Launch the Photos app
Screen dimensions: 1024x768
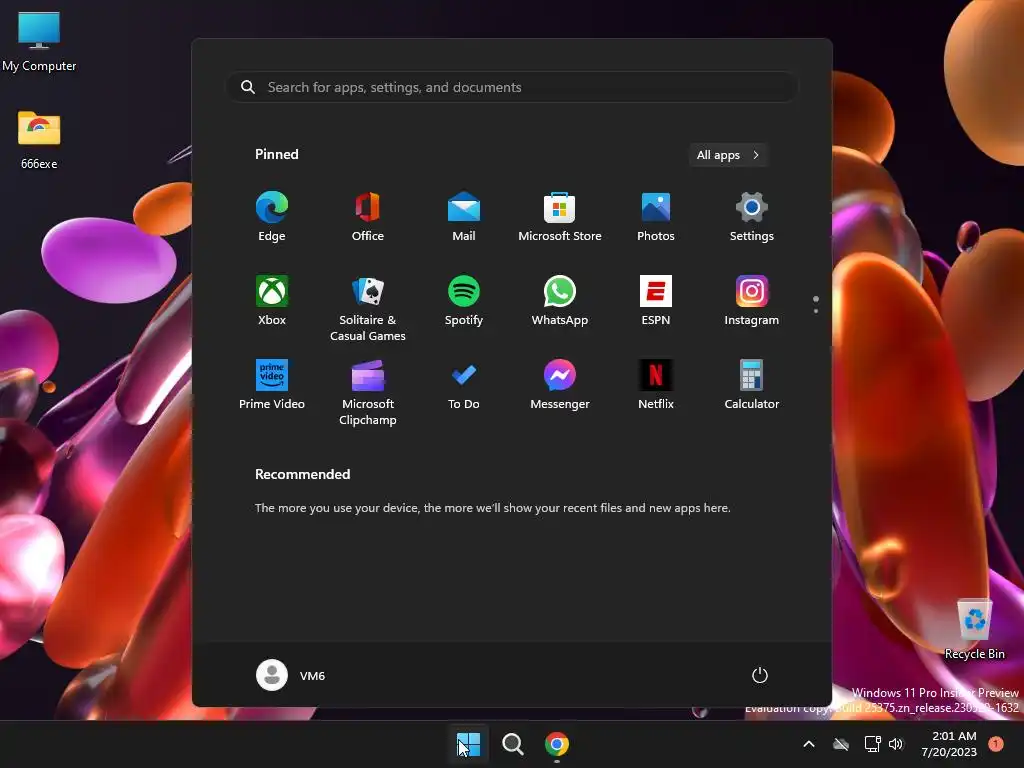(x=656, y=217)
